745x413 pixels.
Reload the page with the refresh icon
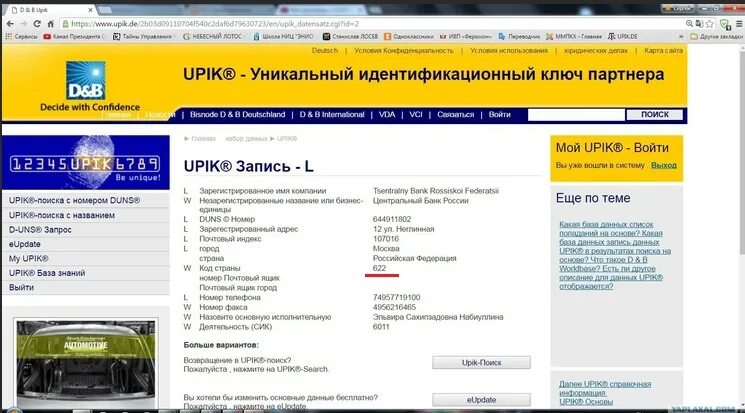click(x=37, y=24)
